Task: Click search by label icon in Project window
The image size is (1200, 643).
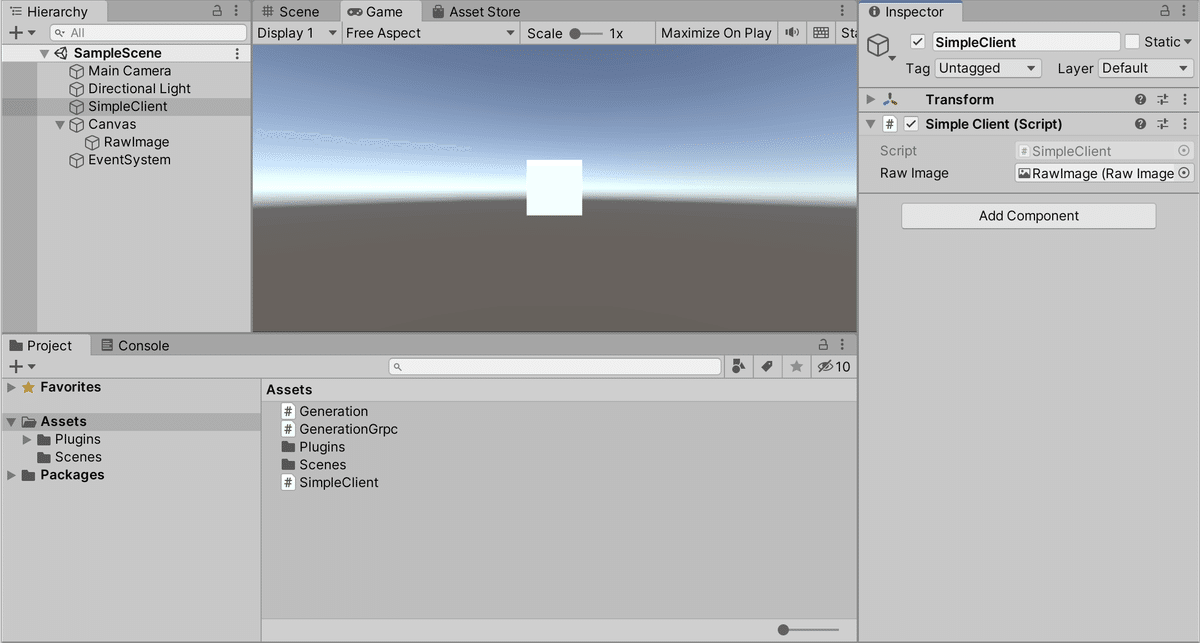Action: pyautogui.click(x=767, y=366)
